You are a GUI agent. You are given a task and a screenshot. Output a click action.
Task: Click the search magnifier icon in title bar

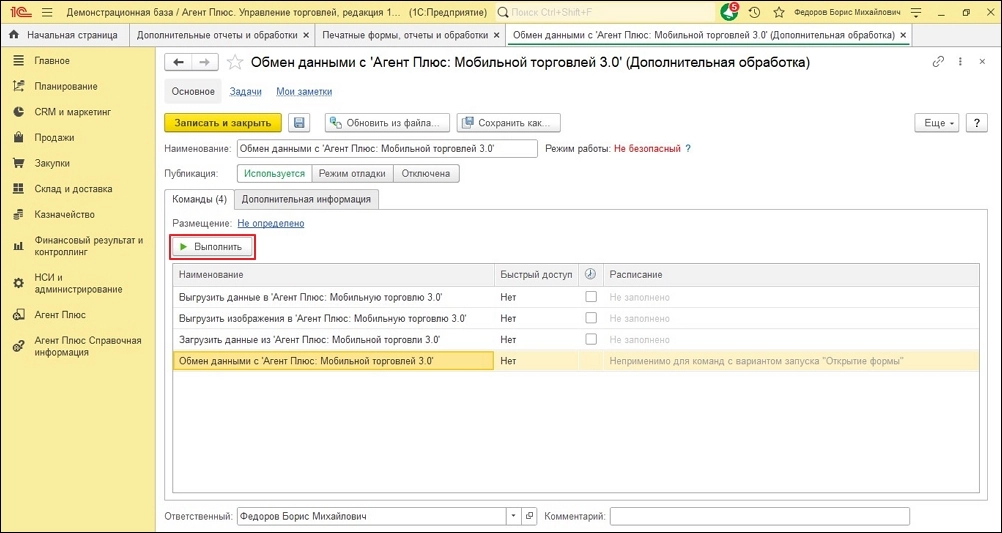click(x=504, y=12)
